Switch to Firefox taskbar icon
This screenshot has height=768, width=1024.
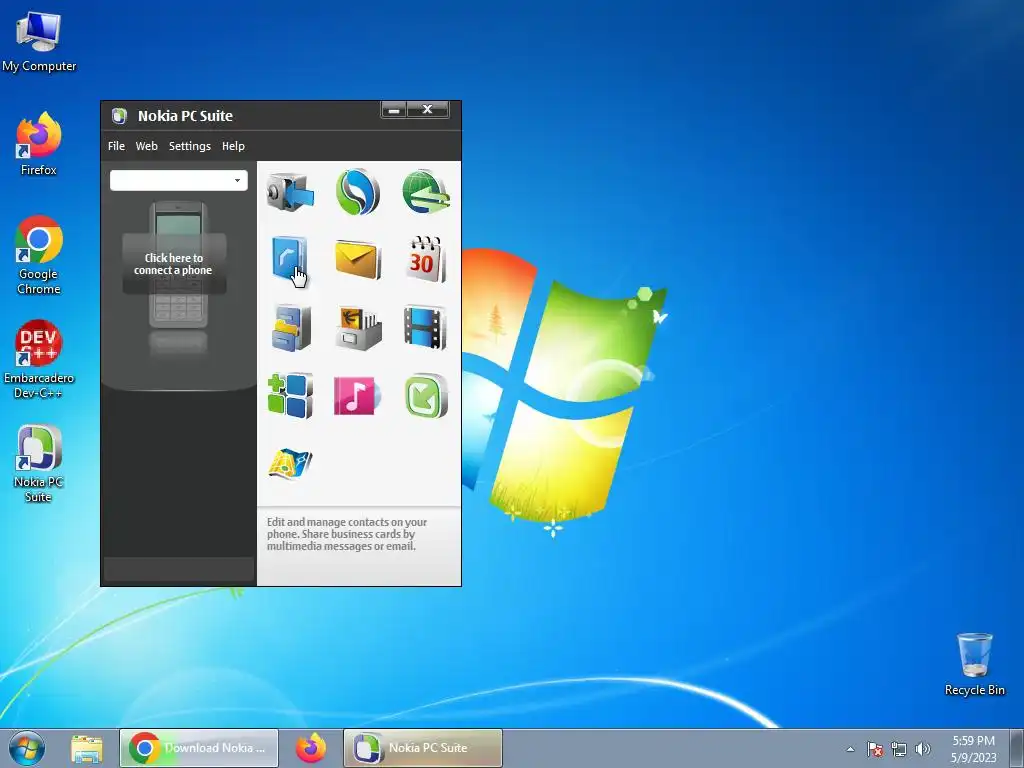[311, 748]
